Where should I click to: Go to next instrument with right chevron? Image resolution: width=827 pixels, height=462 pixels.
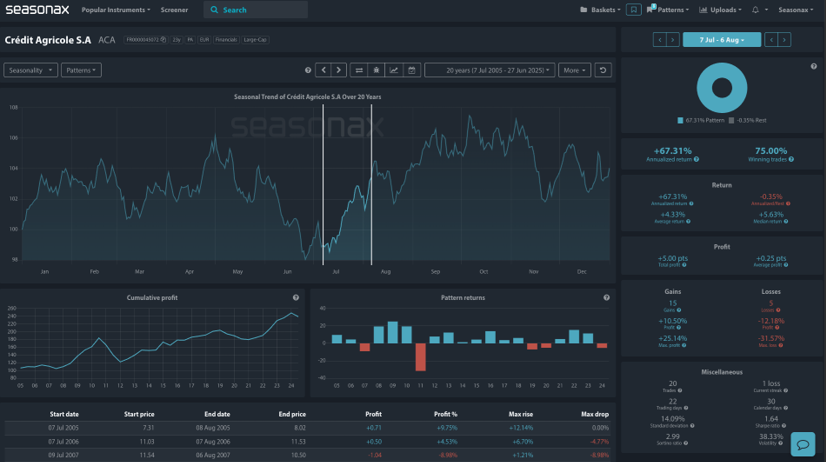pyautogui.click(x=339, y=70)
